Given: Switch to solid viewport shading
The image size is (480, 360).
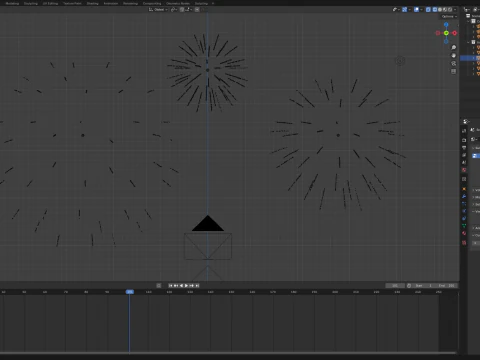Looking at the screenshot, I should [440, 9].
